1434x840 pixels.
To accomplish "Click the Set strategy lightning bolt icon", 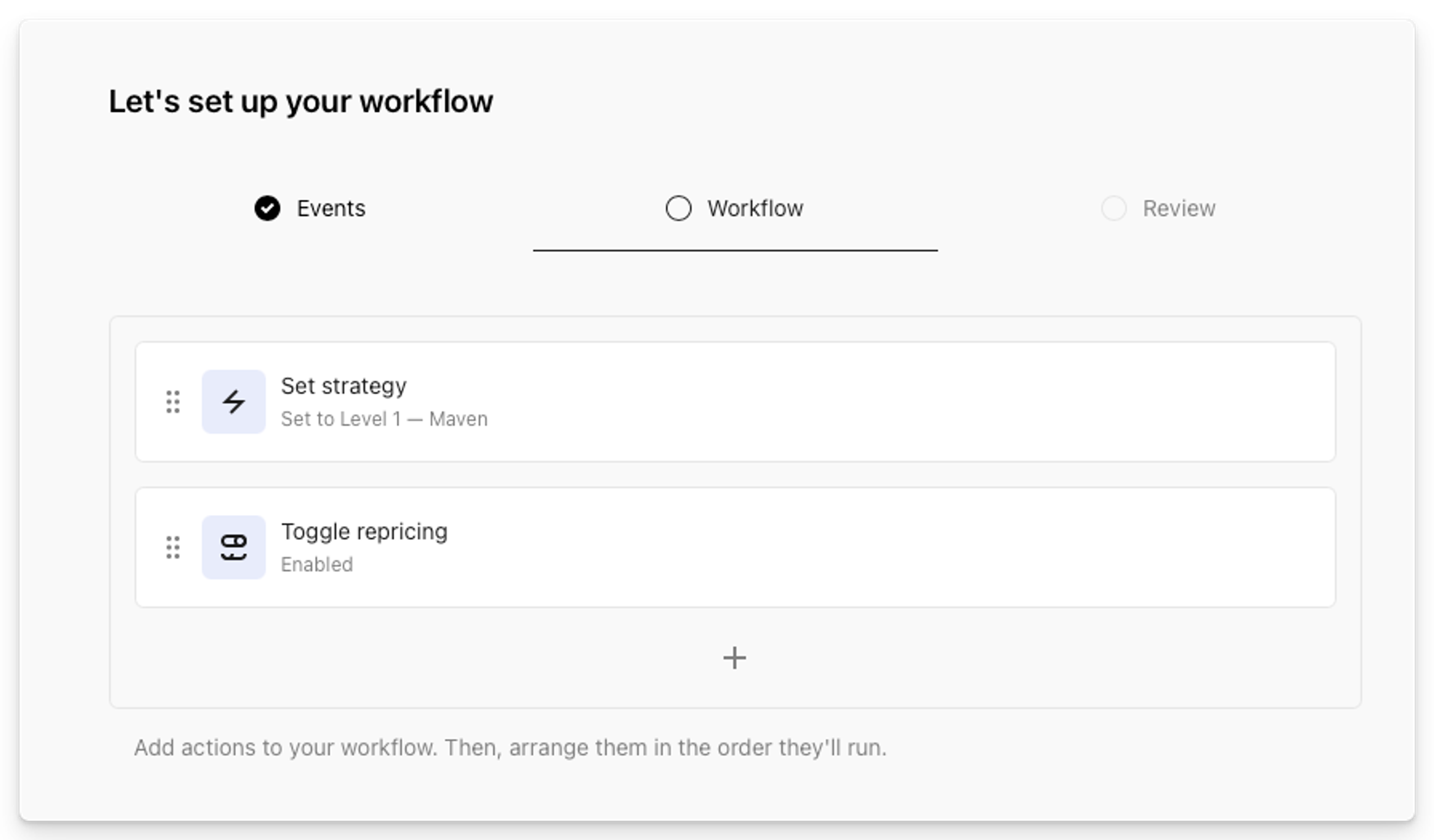I will pos(233,402).
